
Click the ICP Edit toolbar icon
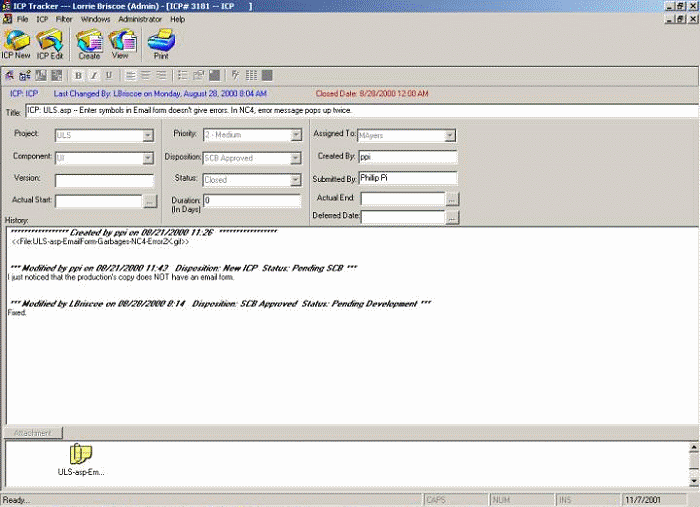[x=50, y=43]
